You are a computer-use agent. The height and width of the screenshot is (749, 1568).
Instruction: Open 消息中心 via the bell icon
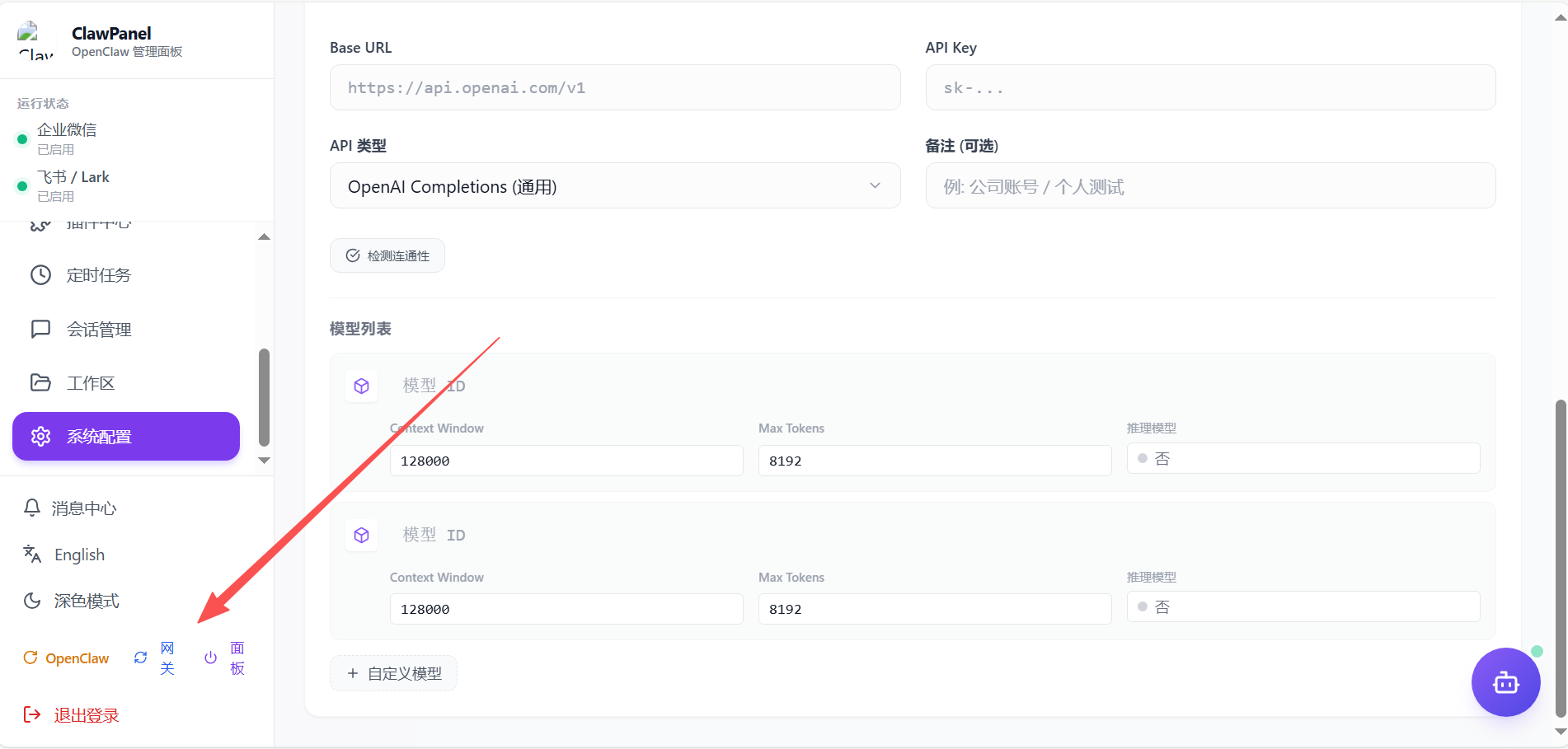coord(32,508)
